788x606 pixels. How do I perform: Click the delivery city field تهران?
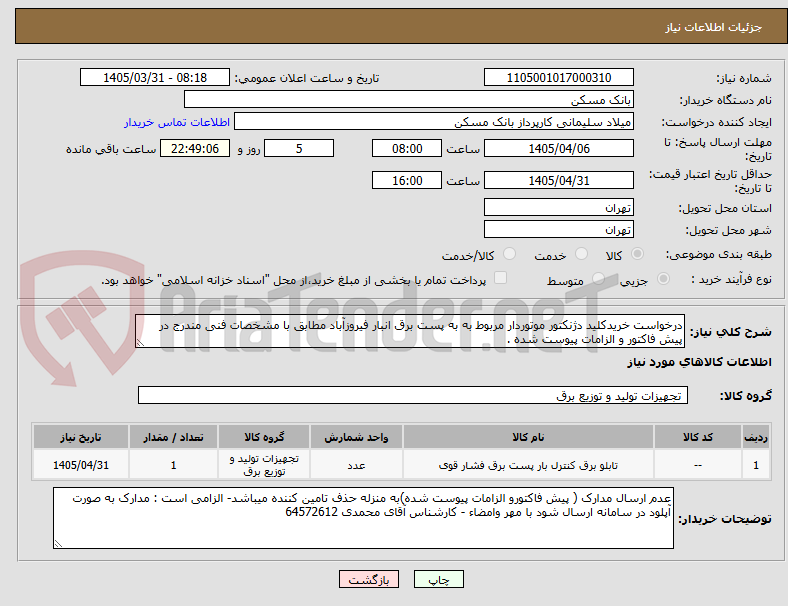[x=558, y=230]
